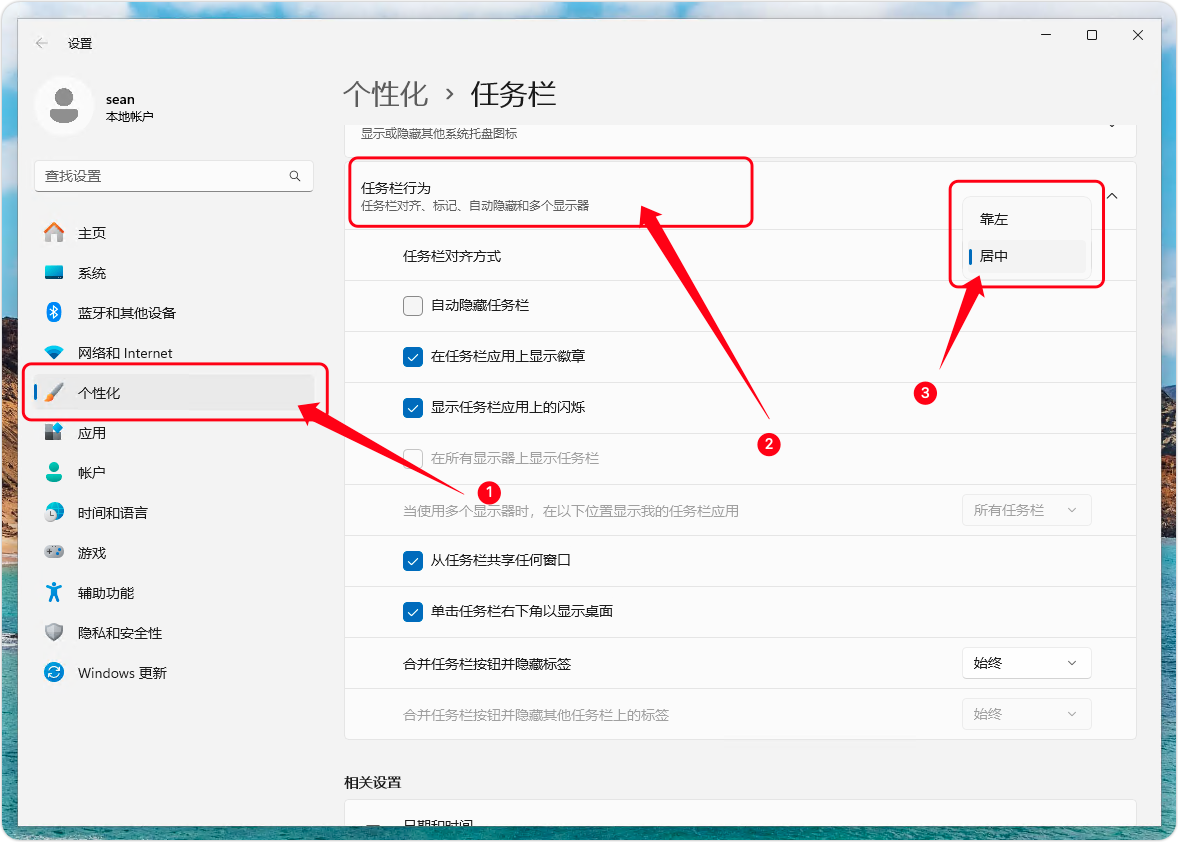Click the sean user avatar icon

[64, 105]
